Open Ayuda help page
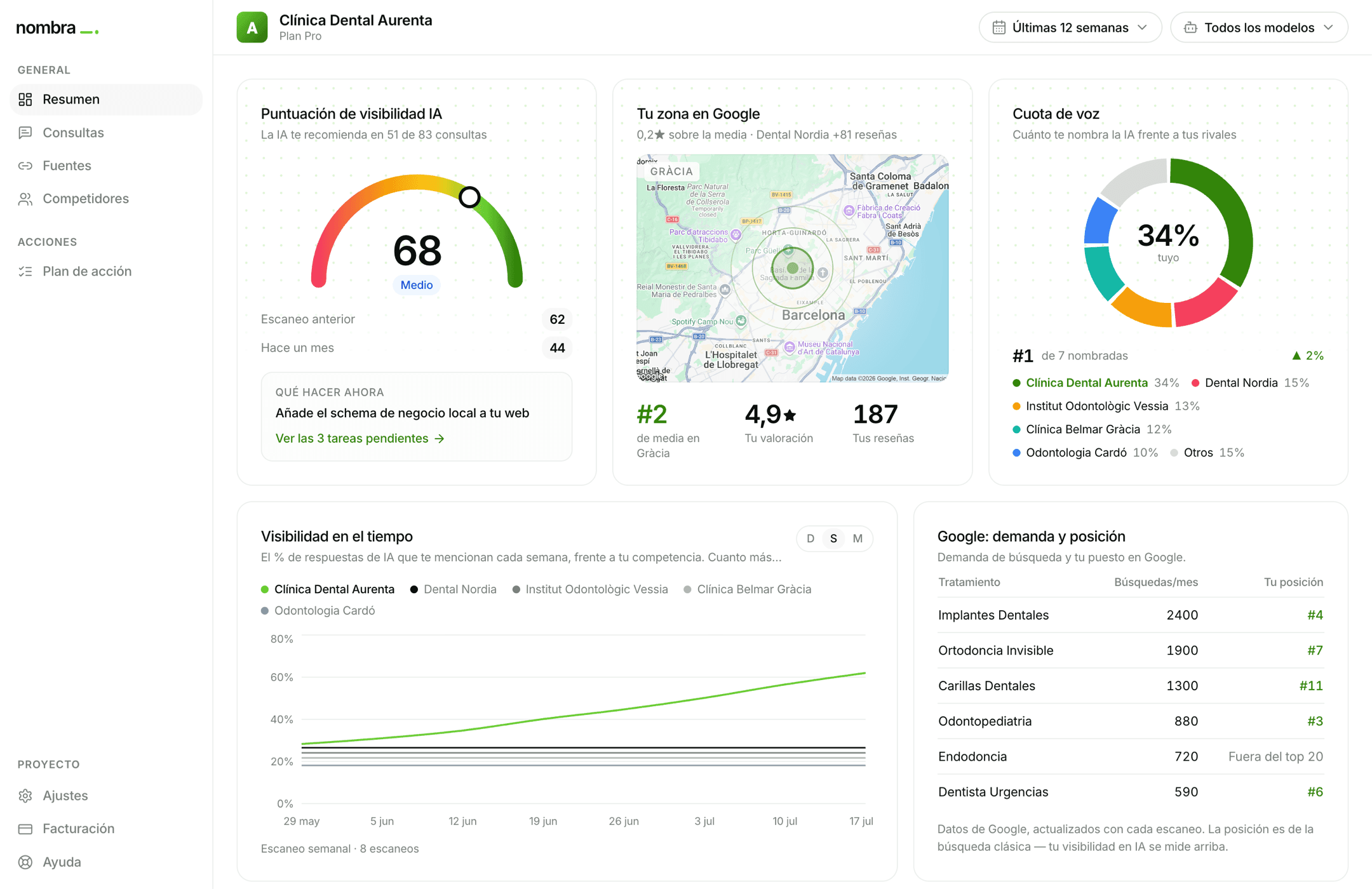 106,862
